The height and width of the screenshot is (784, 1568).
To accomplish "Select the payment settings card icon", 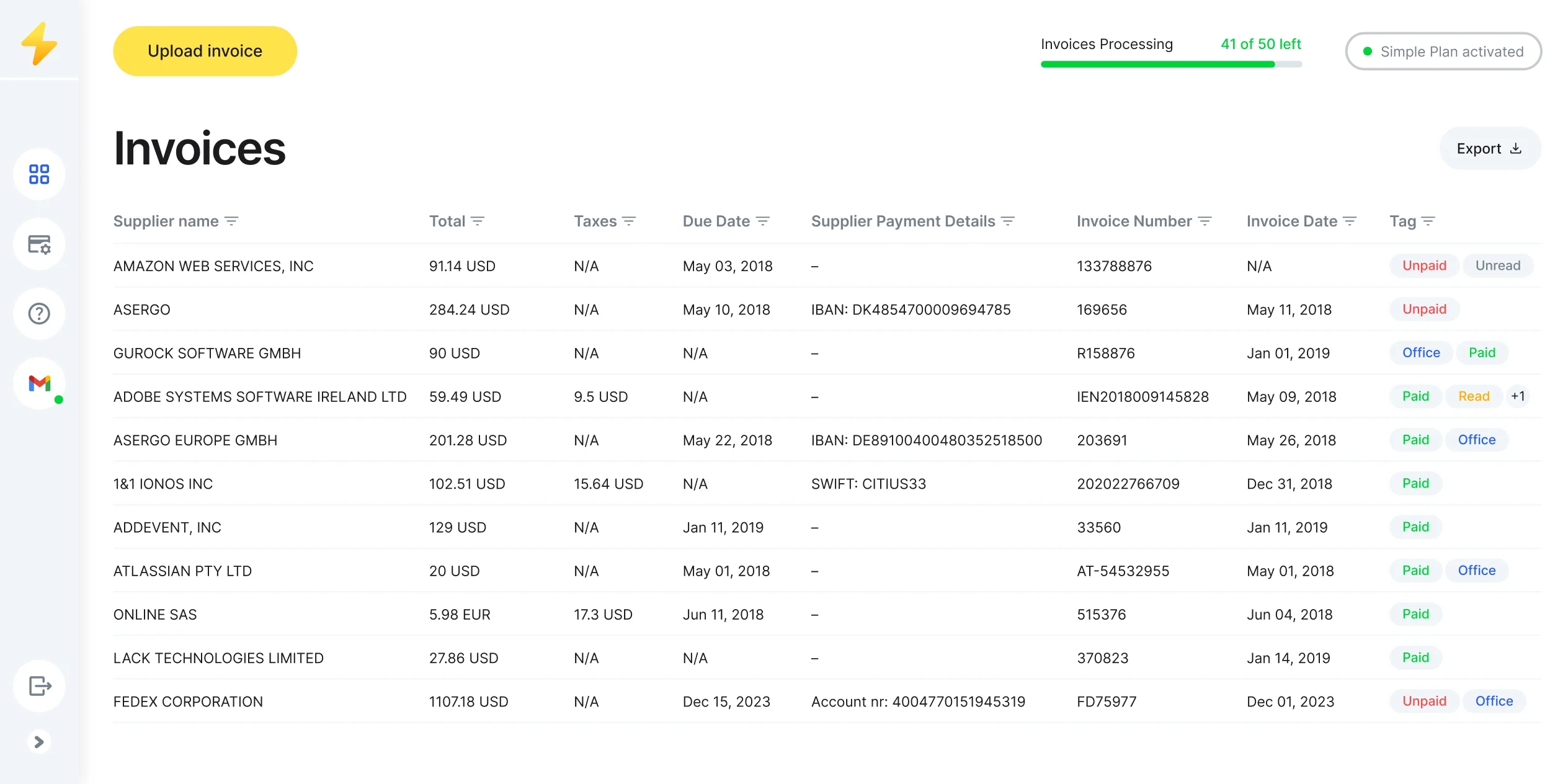I will tap(38, 244).
